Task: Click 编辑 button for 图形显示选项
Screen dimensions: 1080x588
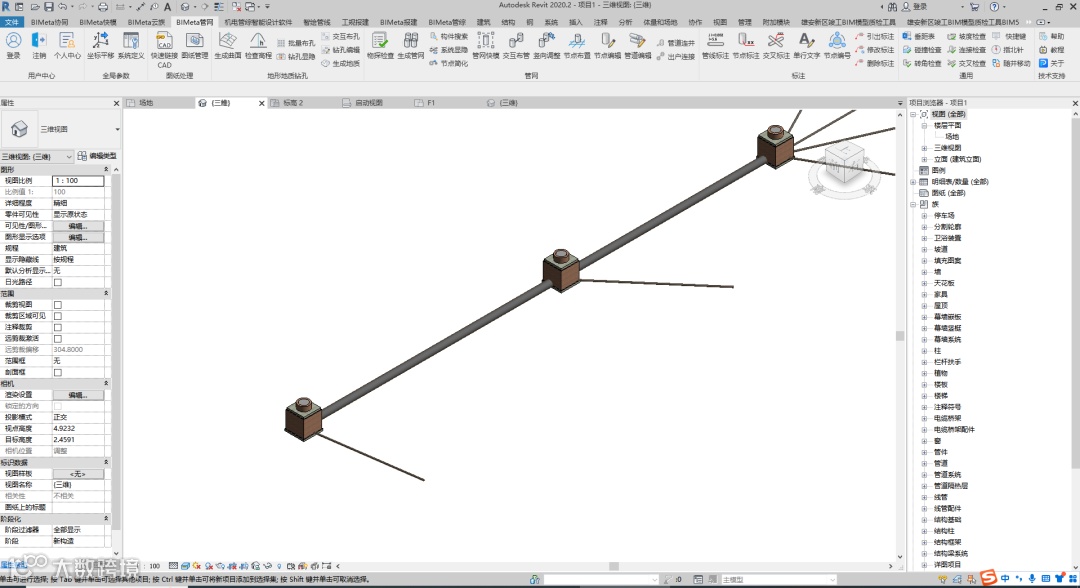Action: pos(78,237)
